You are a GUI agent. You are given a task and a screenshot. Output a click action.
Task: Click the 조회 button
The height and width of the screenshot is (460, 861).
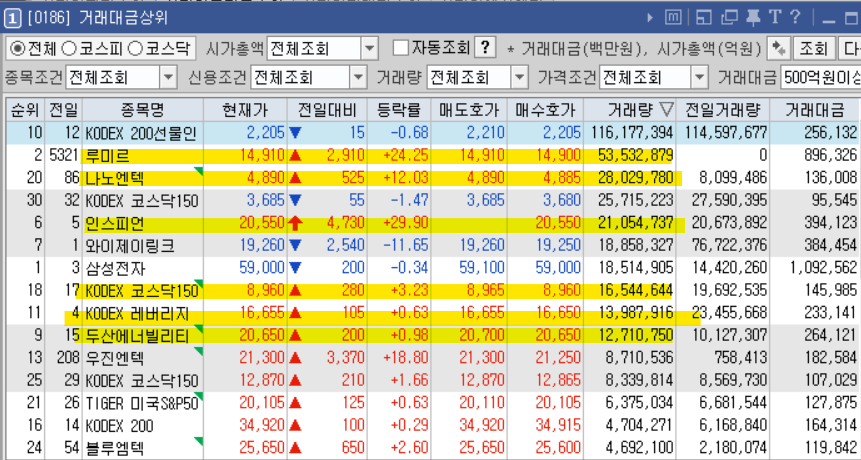point(814,49)
